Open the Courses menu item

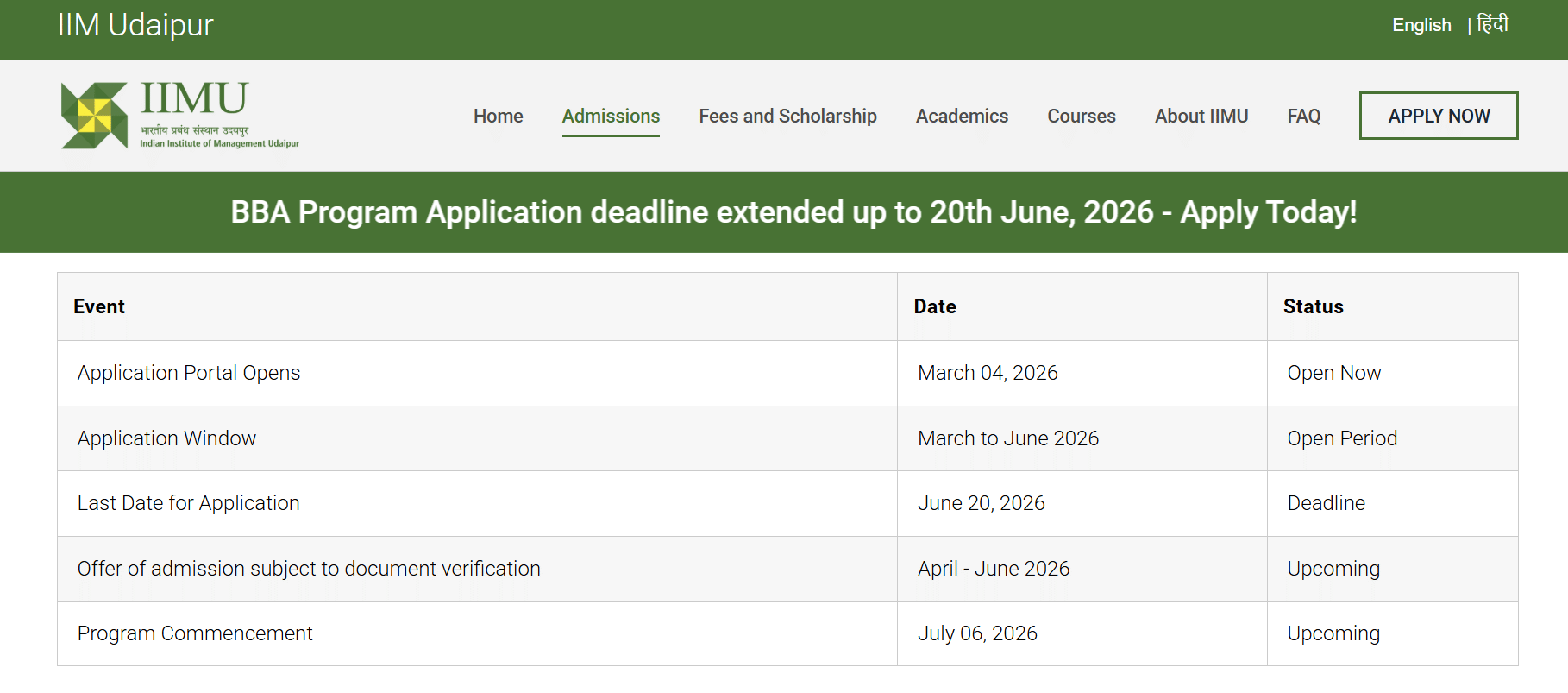(1082, 116)
